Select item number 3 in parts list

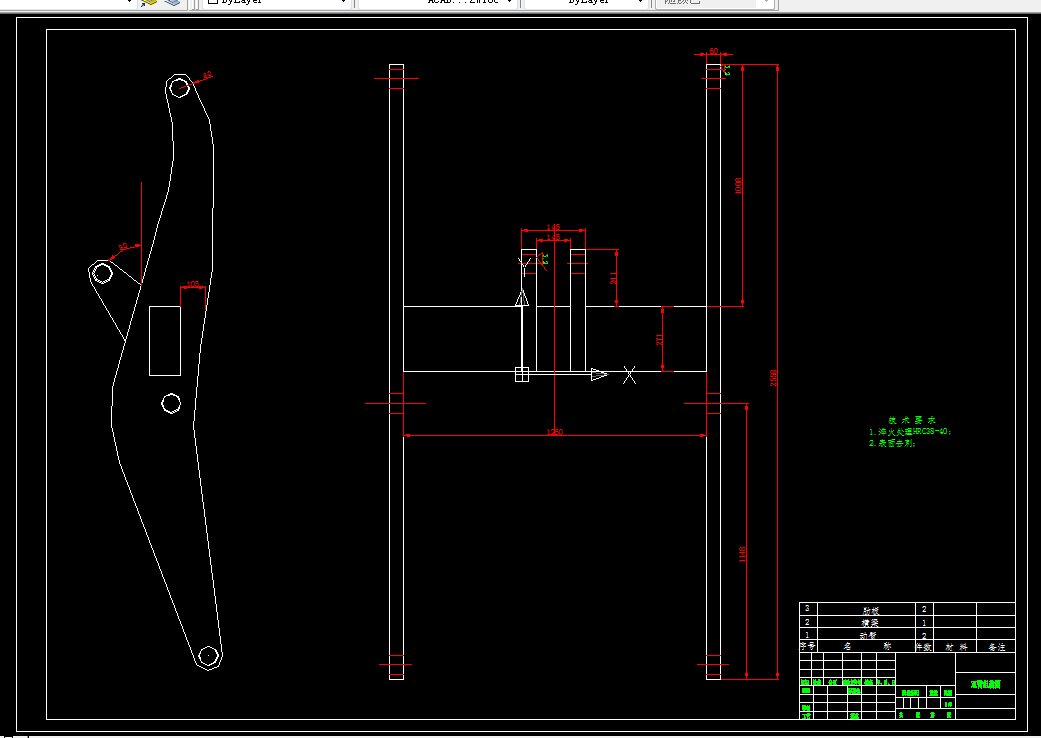click(807, 609)
